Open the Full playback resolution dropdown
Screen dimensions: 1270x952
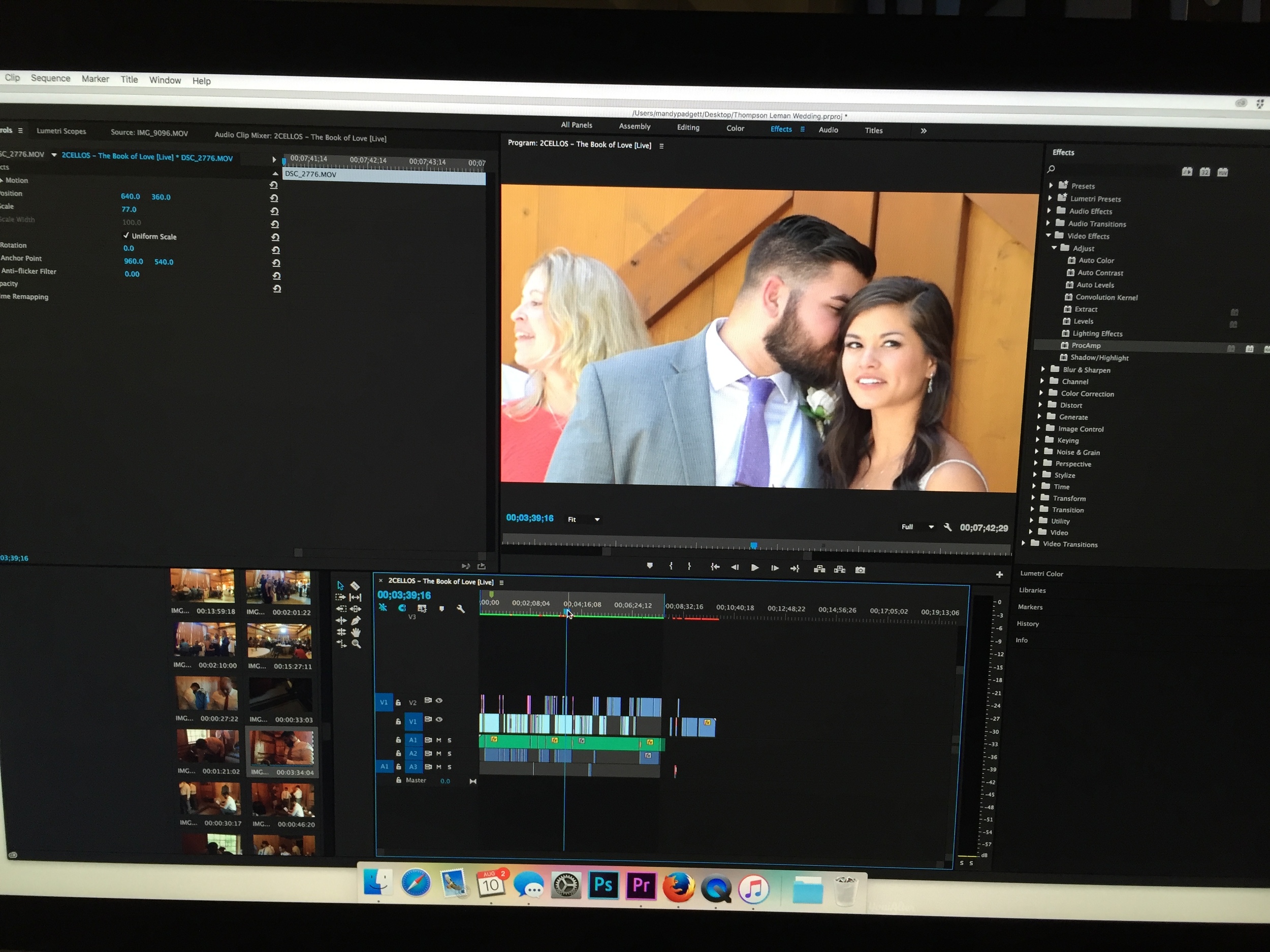tap(917, 527)
